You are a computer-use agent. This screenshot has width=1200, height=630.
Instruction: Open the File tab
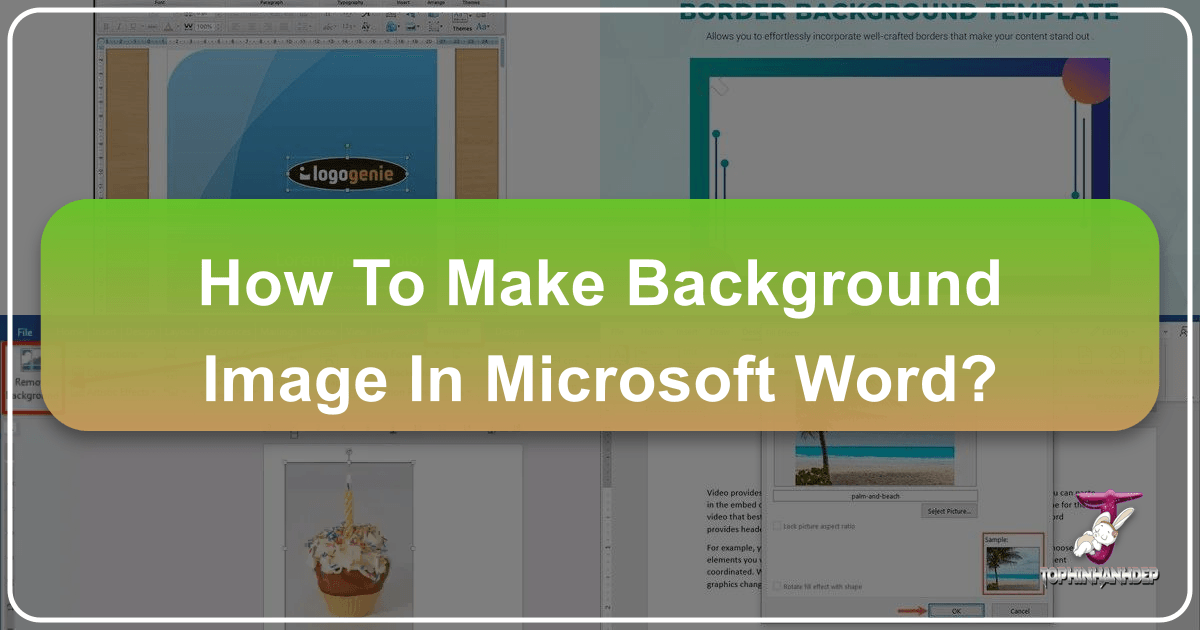click(25, 331)
